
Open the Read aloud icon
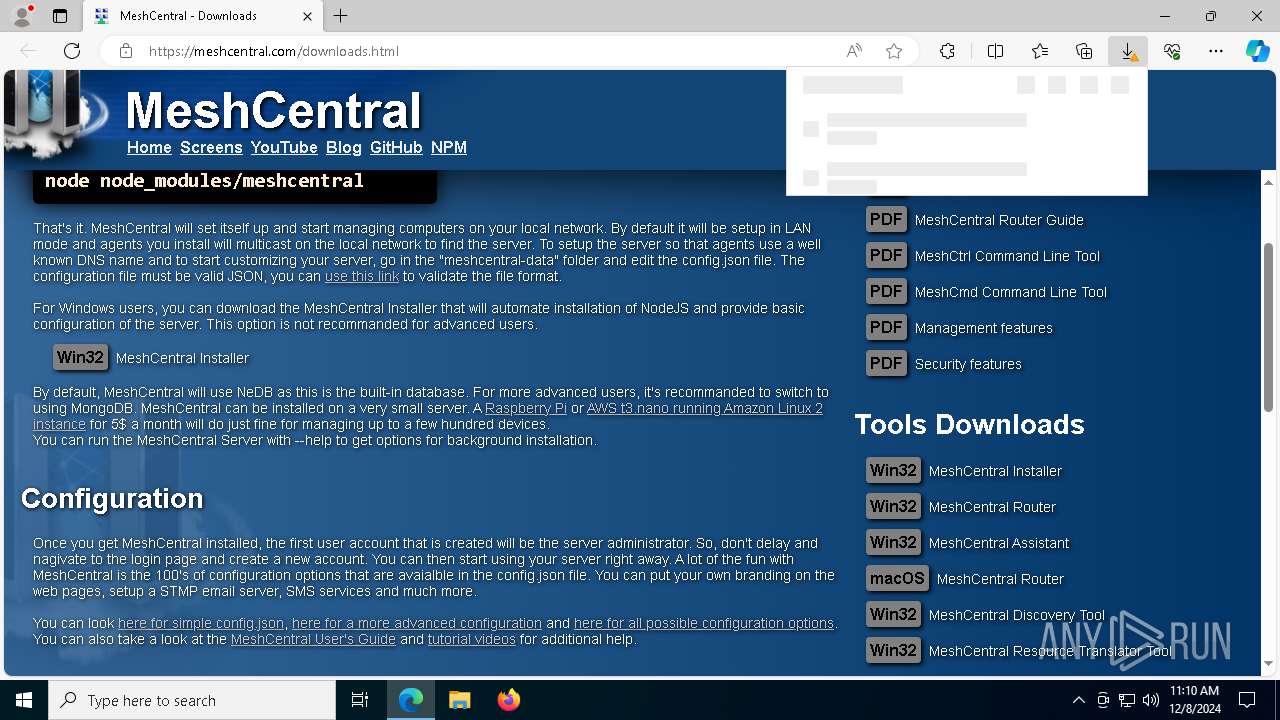(854, 51)
